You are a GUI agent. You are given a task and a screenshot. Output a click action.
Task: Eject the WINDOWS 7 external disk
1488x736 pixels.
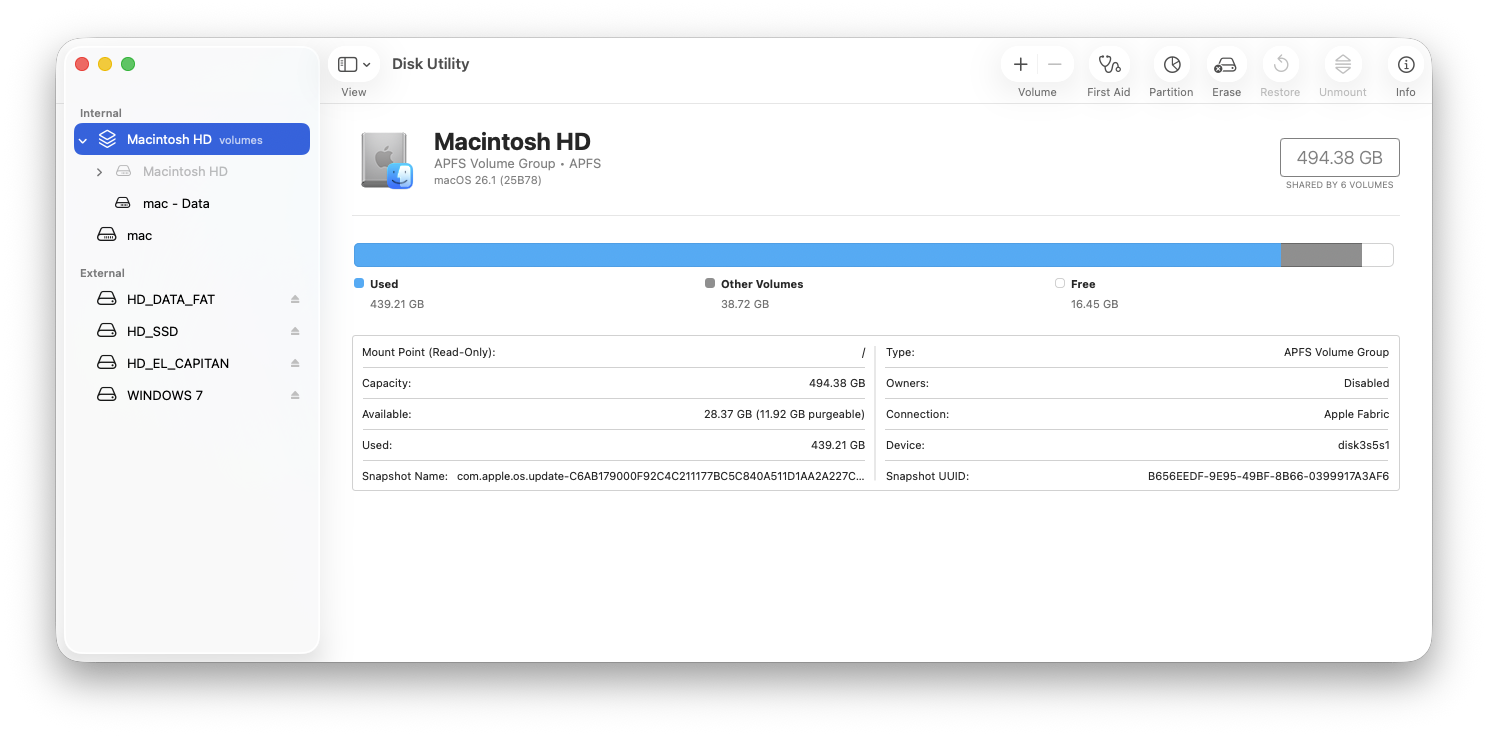pos(295,395)
